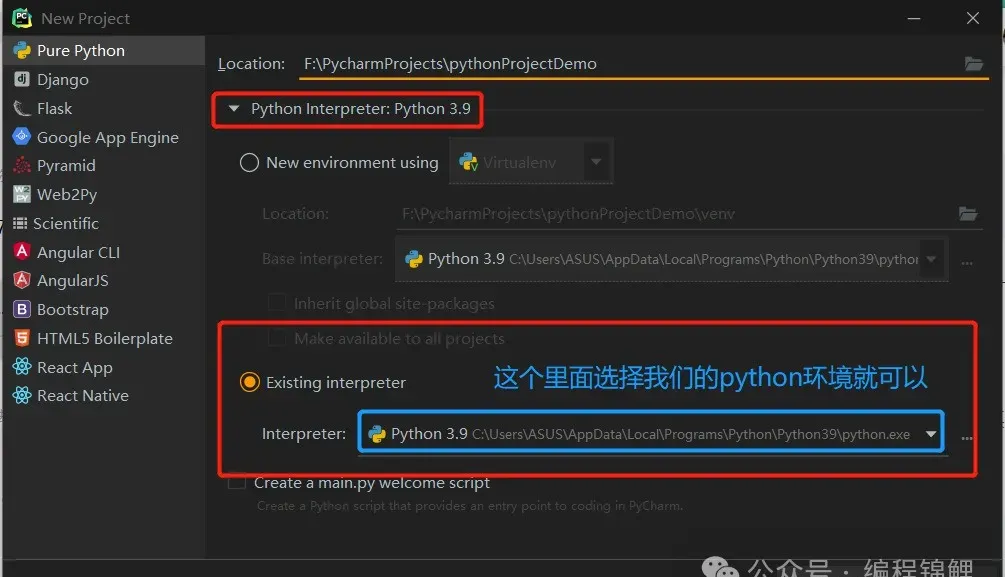This screenshot has height=577, width=1005.
Task: Browse for the venv location folder
Action: pos(968,213)
